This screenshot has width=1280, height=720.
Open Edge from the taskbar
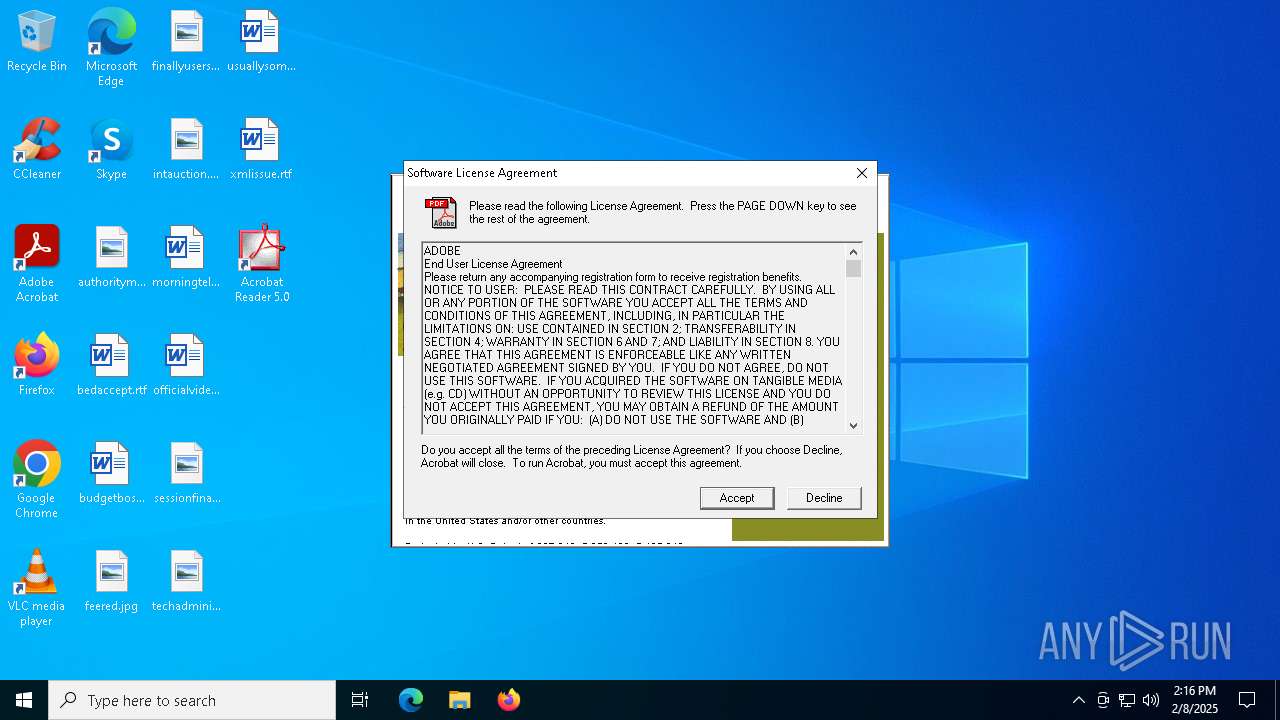click(x=411, y=700)
